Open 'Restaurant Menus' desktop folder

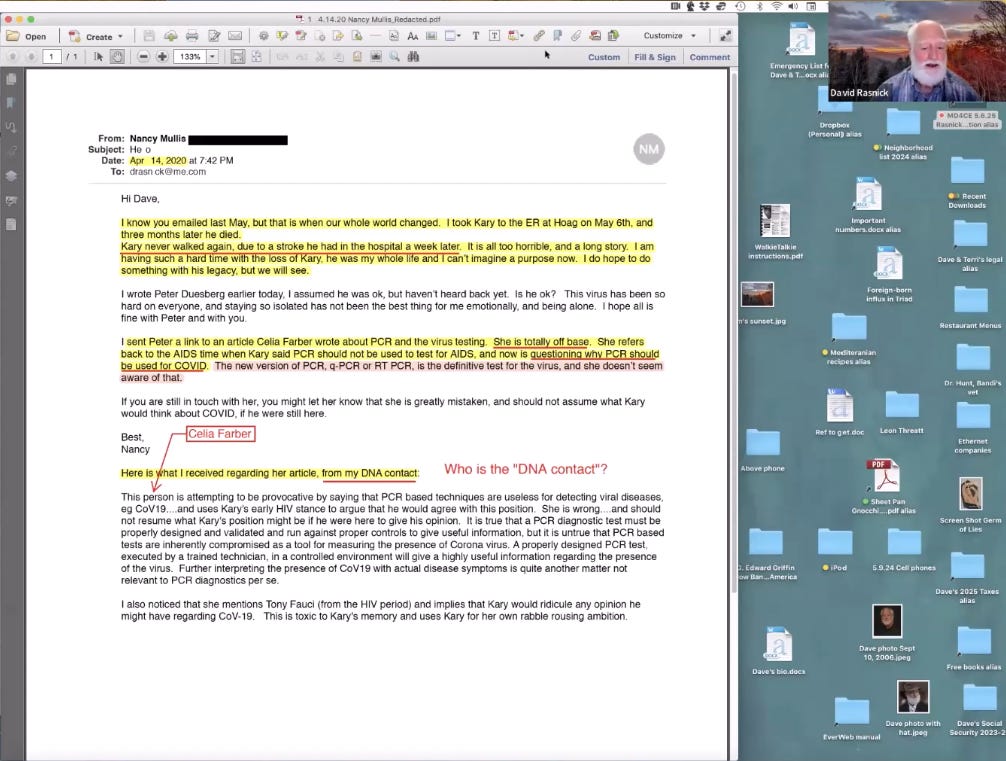tap(970, 307)
